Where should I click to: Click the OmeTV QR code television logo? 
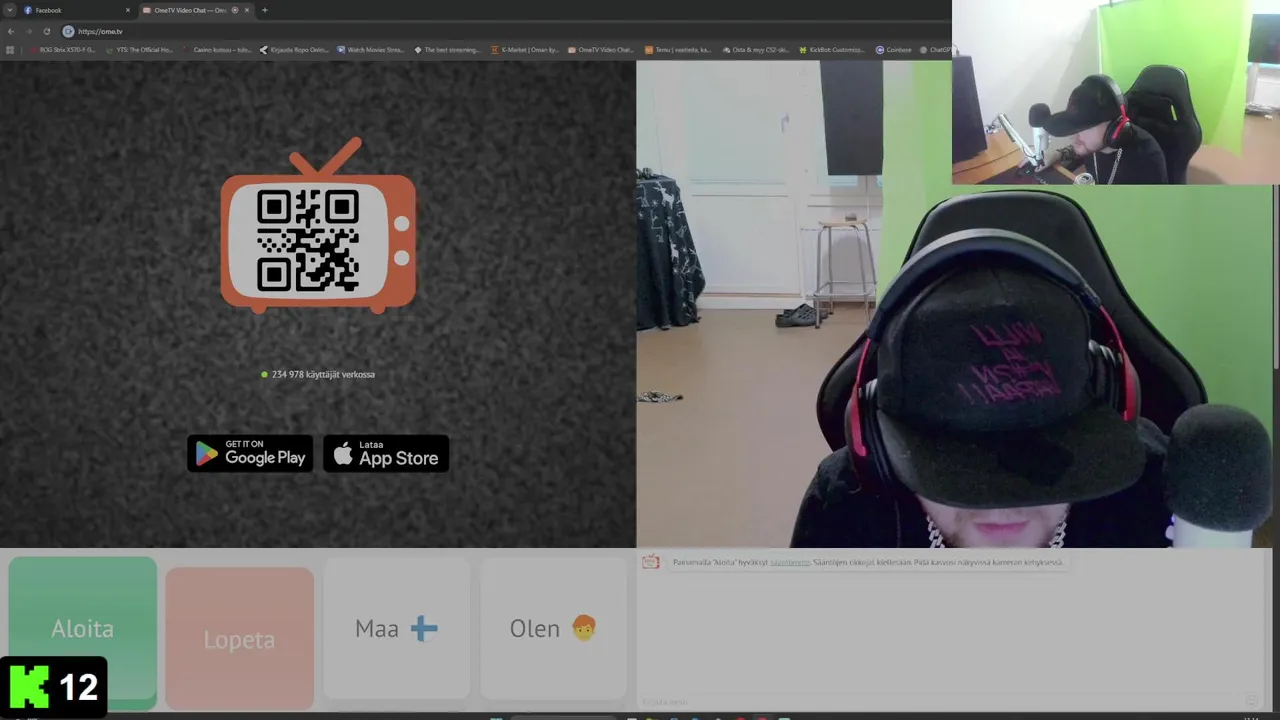click(318, 226)
